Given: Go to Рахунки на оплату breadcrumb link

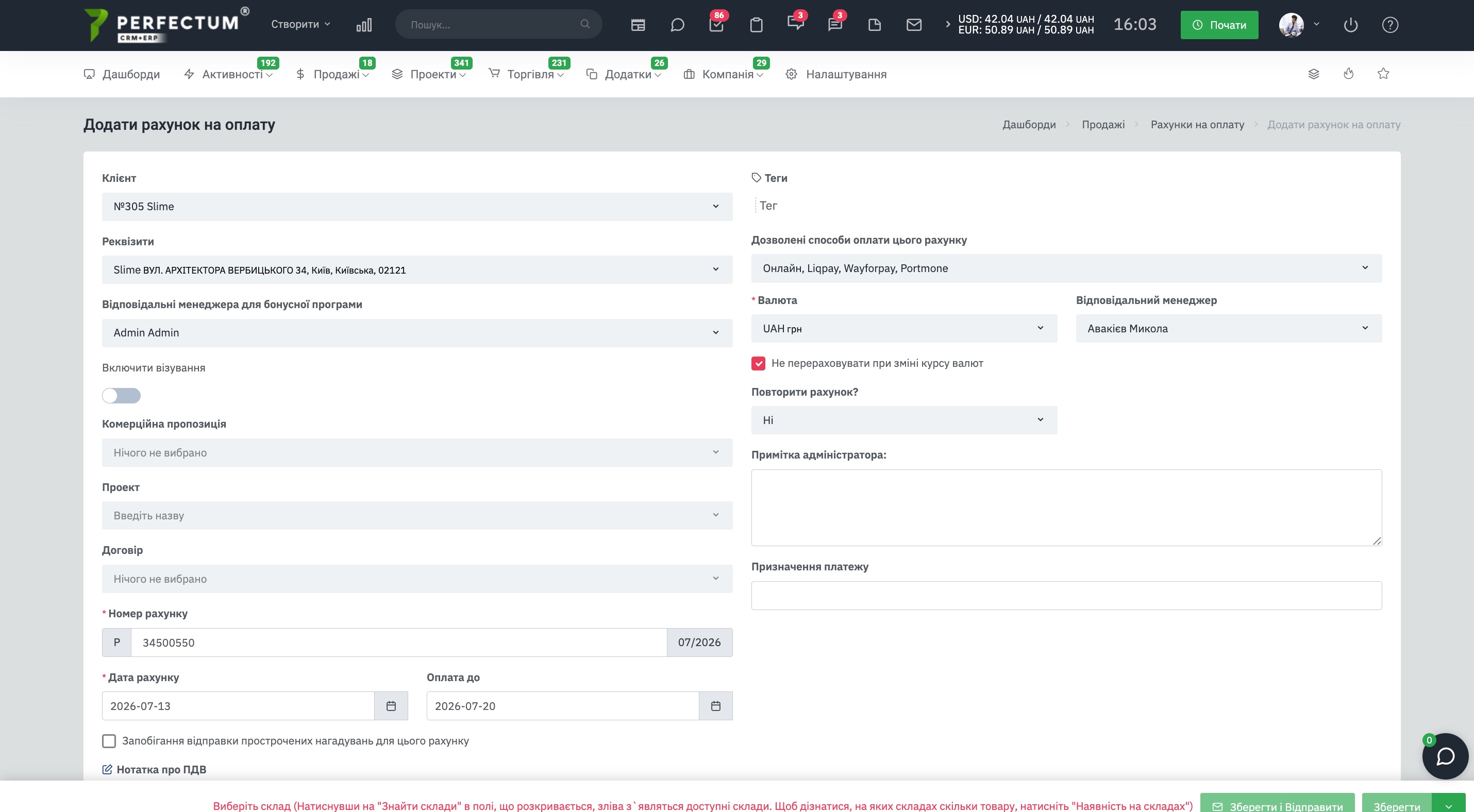Looking at the screenshot, I should (1197, 125).
